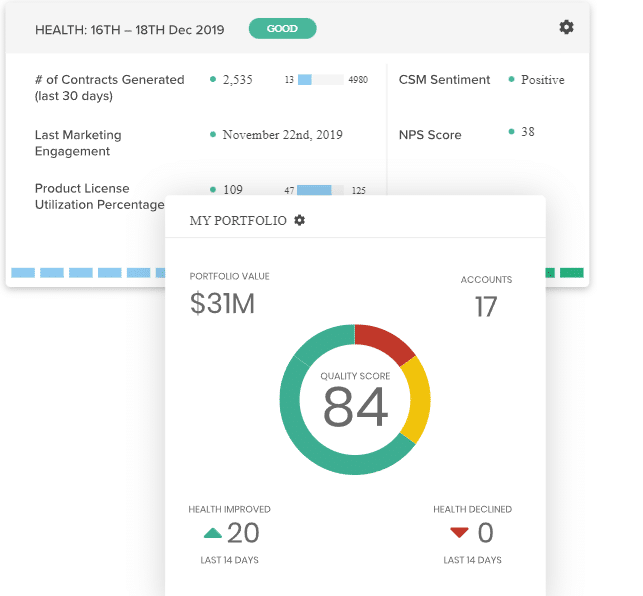
Task: Click the contracts bar maximum '4980'
Action: 358,80
